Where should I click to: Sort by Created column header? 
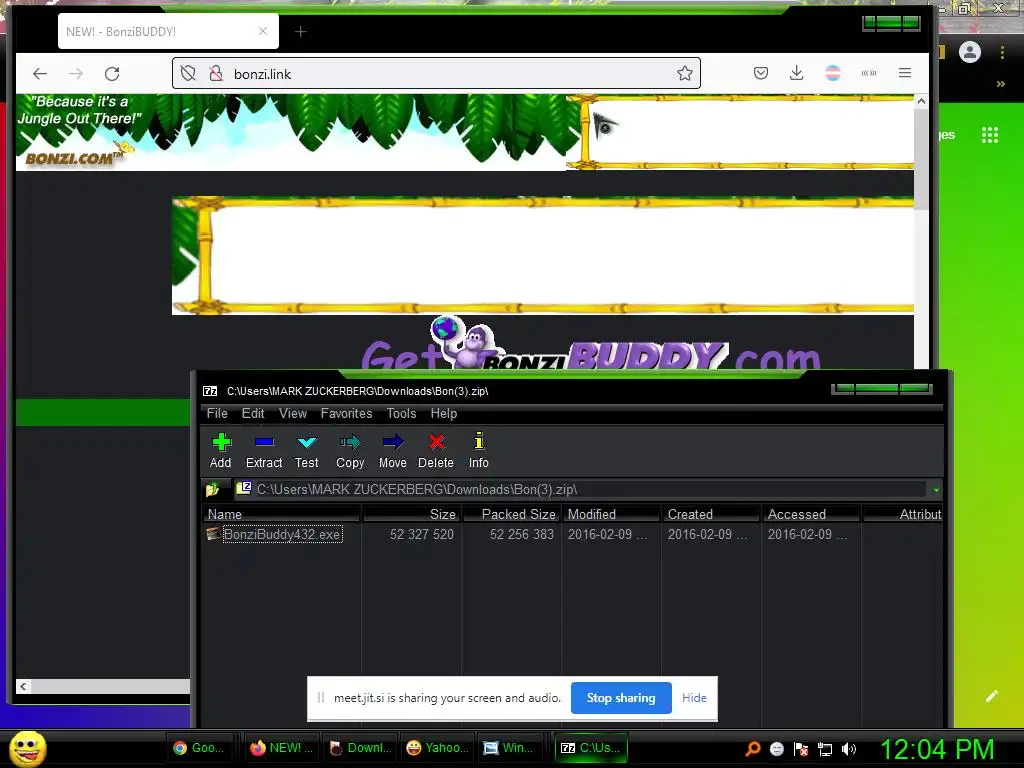pyautogui.click(x=711, y=514)
